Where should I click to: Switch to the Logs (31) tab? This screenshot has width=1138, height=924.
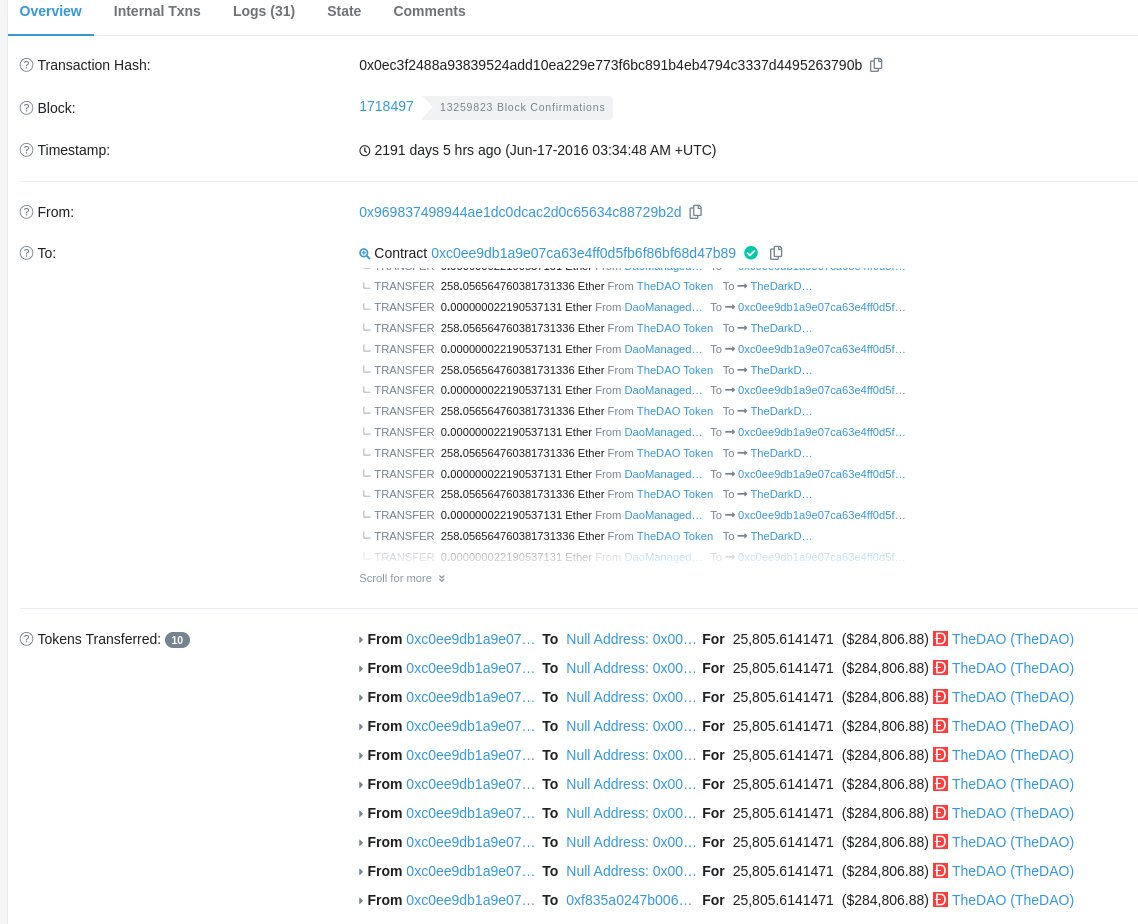(263, 11)
